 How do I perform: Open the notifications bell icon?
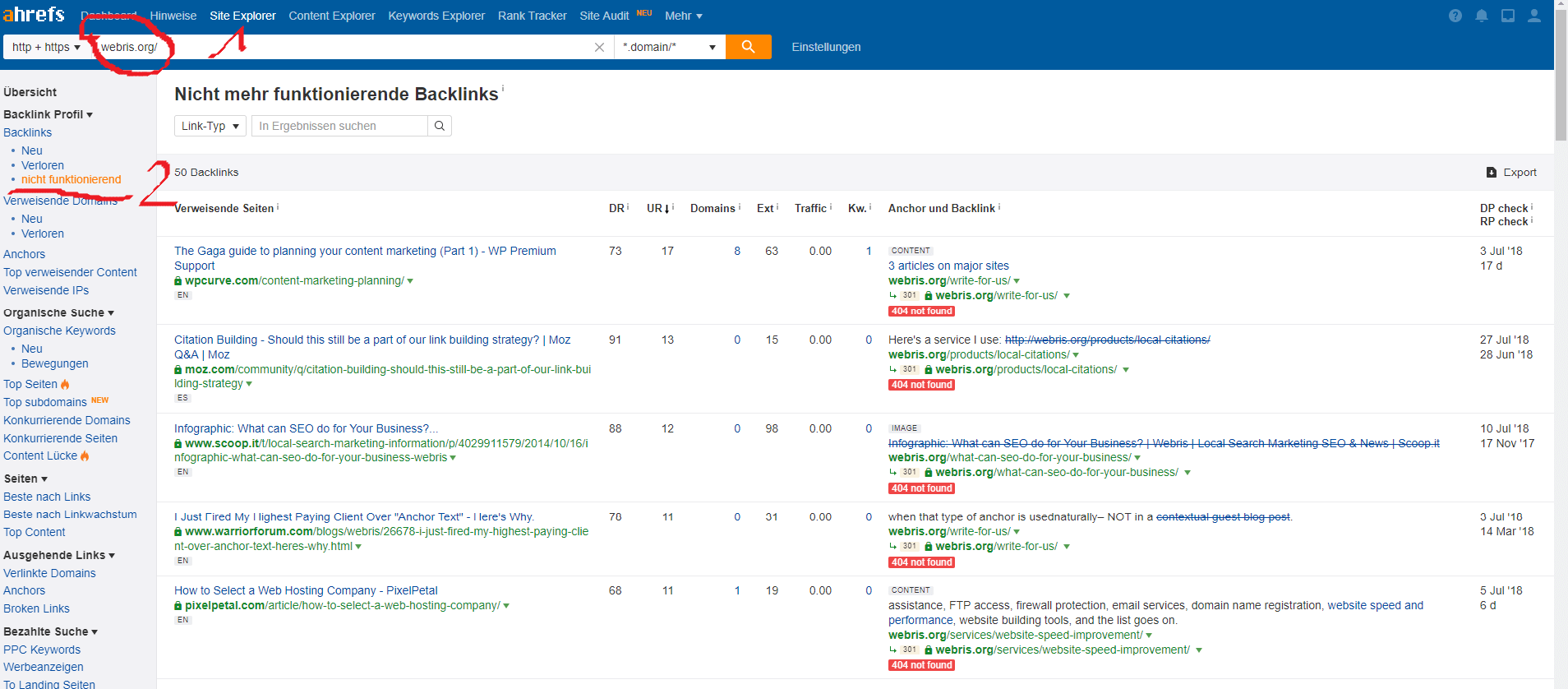(x=1482, y=16)
